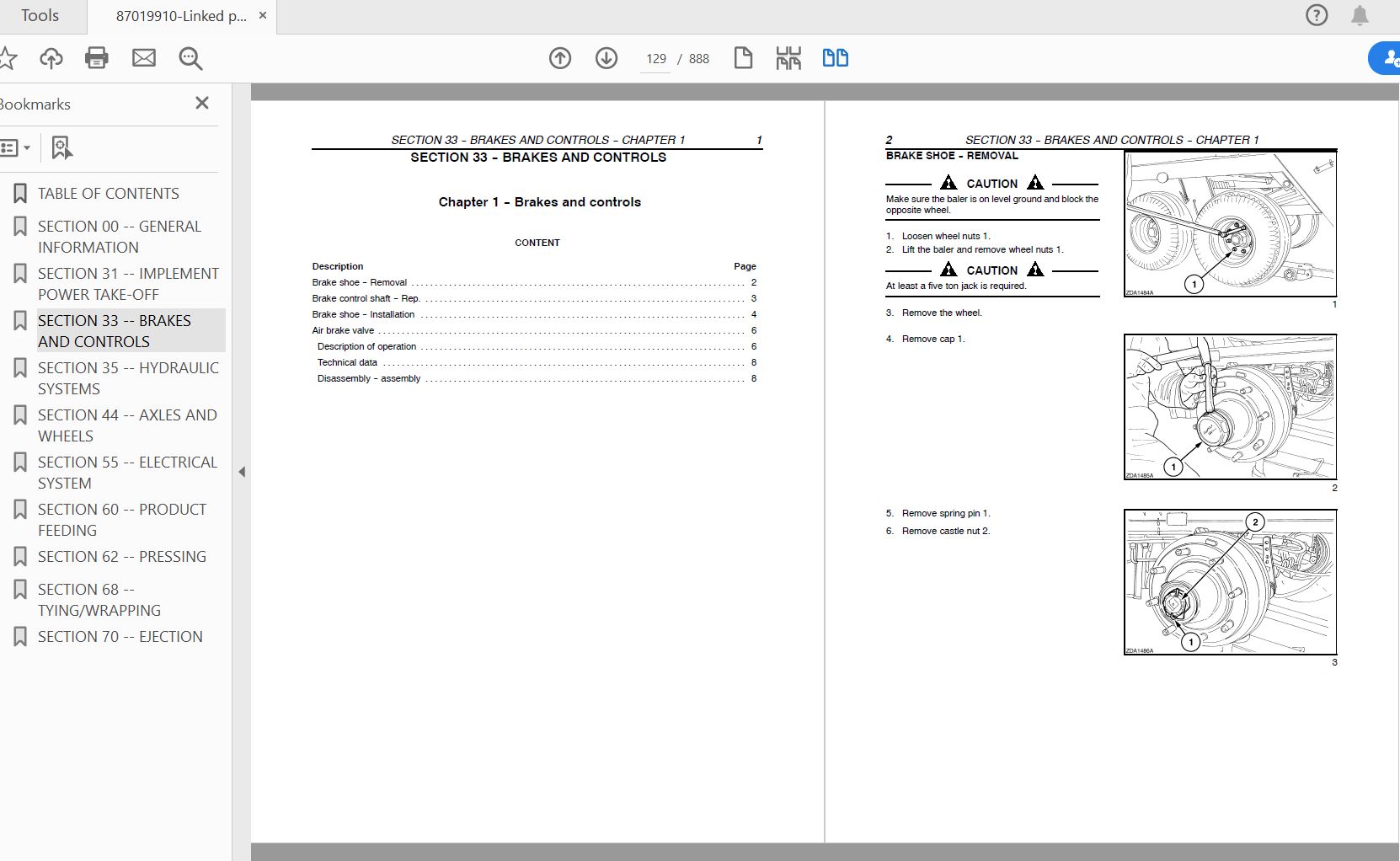Click the wheel nuts illustration figure 1

1230,224
